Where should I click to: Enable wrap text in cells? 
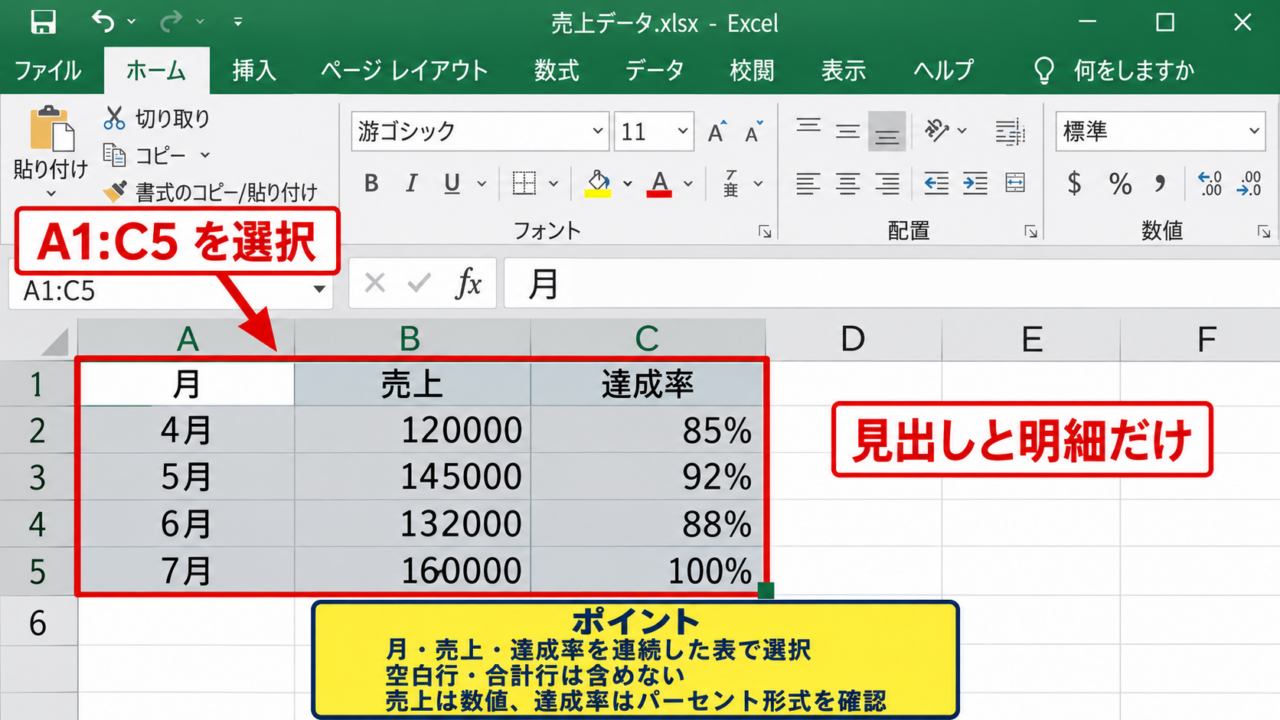tap(1011, 130)
